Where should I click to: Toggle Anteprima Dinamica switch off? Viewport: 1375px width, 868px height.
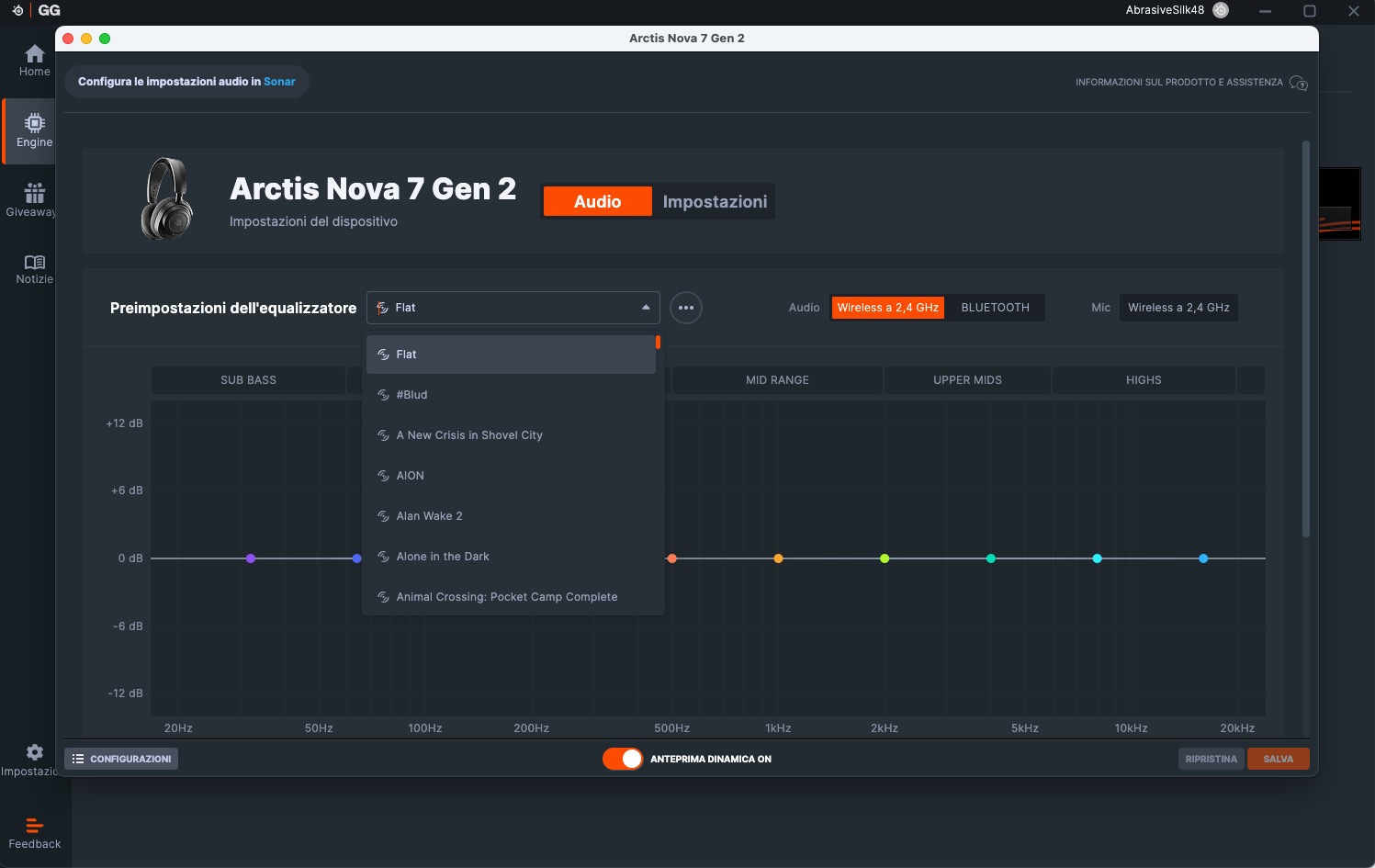[623, 759]
